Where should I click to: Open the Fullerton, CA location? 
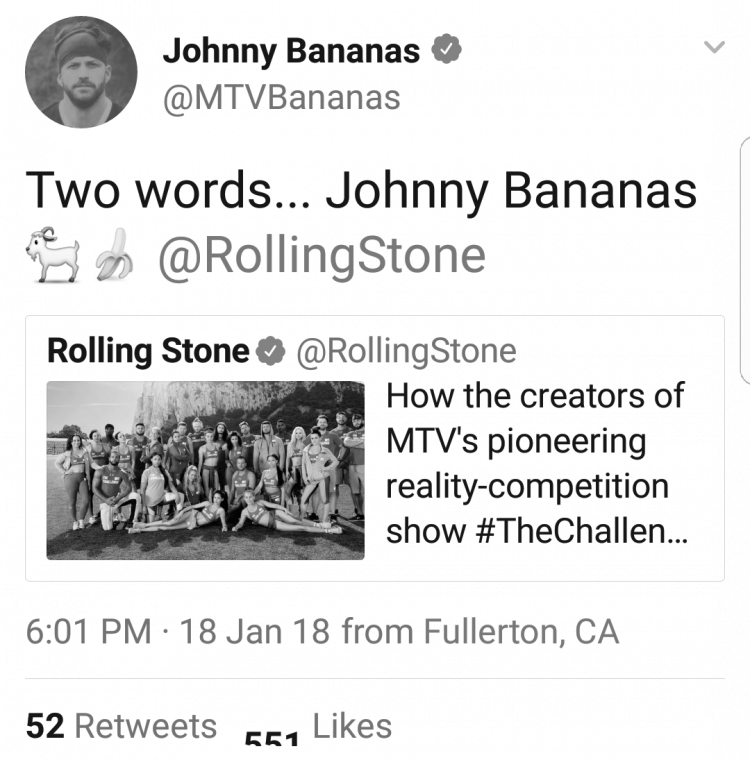pyautogui.click(x=522, y=632)
